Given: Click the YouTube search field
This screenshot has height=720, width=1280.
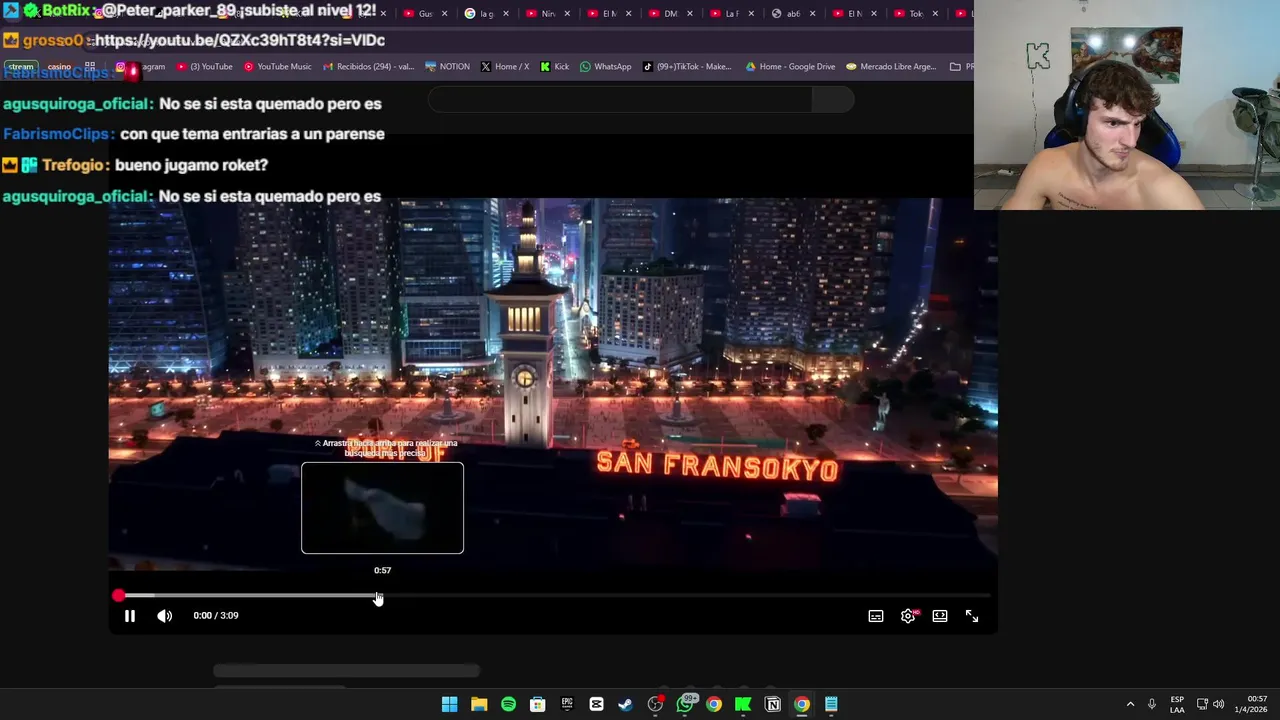Looking at the screenshot, I should click(620, 99).
